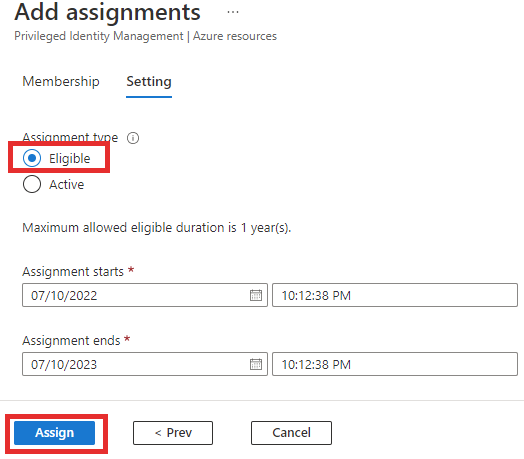Screen dimensions: 524x459
Task: Cancel the assignment dialog
Action: point(291,433)
